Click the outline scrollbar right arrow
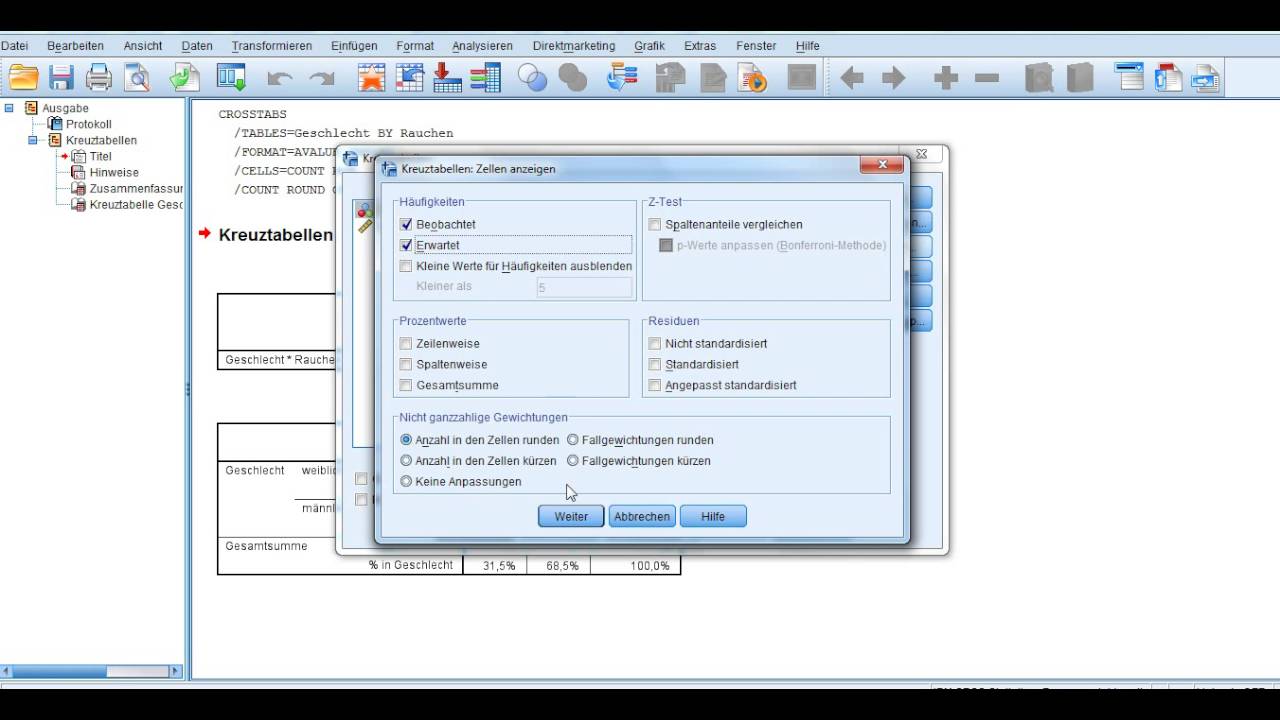The width and height of the screenshot is (1280, 720). (x=176, y=672)
